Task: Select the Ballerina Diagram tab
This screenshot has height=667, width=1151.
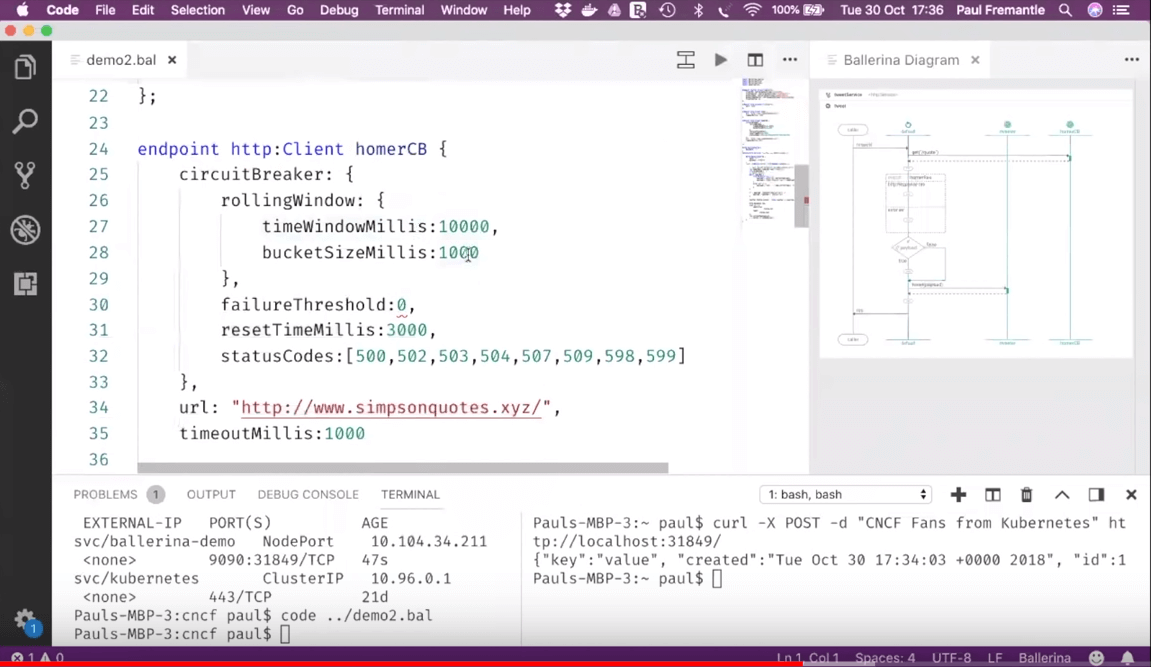Action: pyautogui.click(x=901, y=60)
